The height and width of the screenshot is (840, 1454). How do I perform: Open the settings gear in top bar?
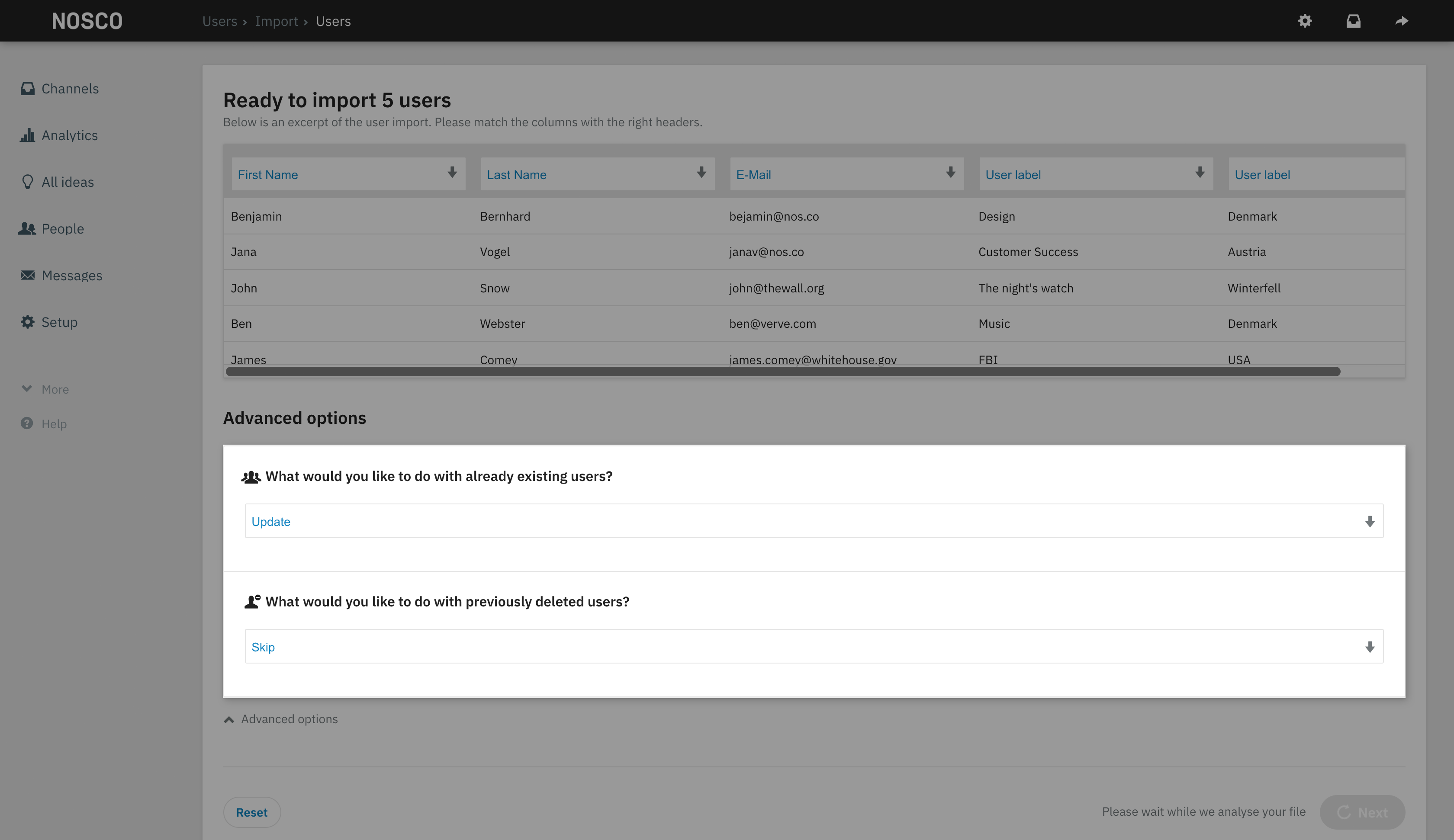(1305, 21)
